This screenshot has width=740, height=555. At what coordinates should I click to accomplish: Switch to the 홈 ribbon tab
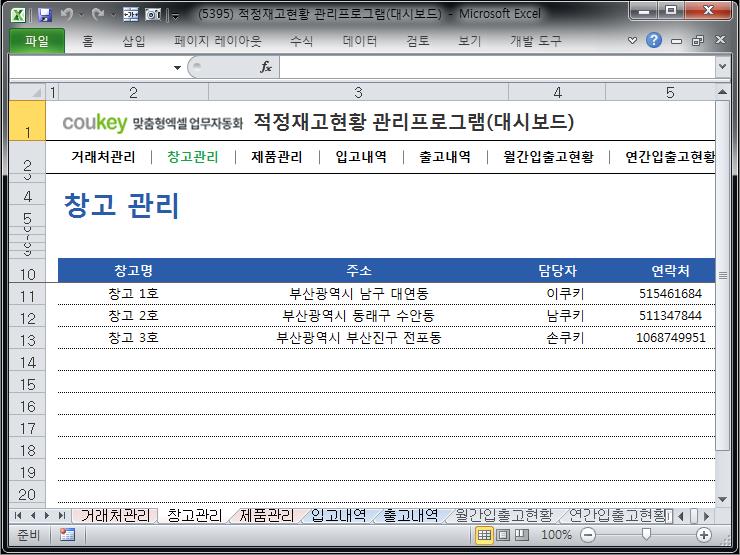[x=88, y=42]
